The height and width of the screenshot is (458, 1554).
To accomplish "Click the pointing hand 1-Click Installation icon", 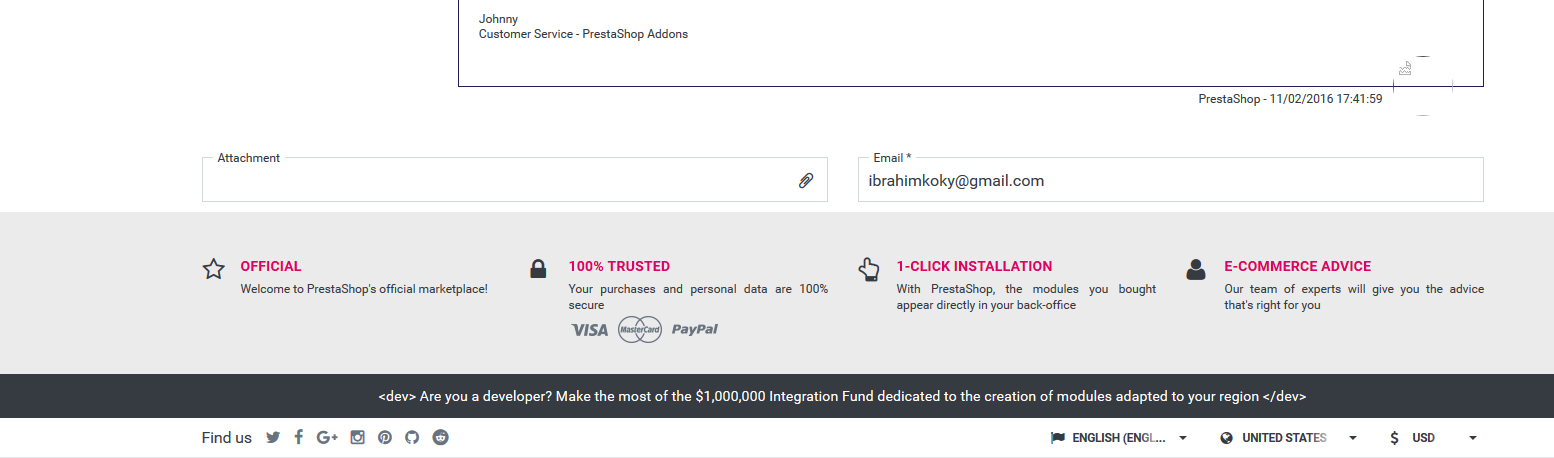I will click(868, 269).
